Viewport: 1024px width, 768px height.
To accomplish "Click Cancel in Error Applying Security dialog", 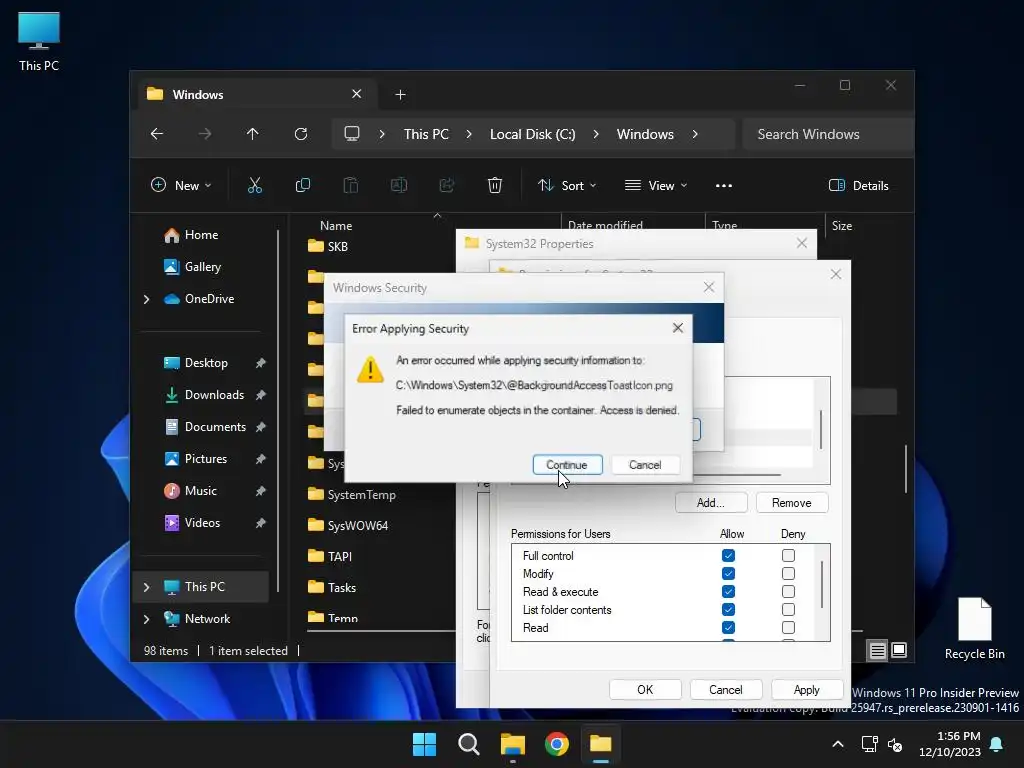I will click(x=645, y=464).
